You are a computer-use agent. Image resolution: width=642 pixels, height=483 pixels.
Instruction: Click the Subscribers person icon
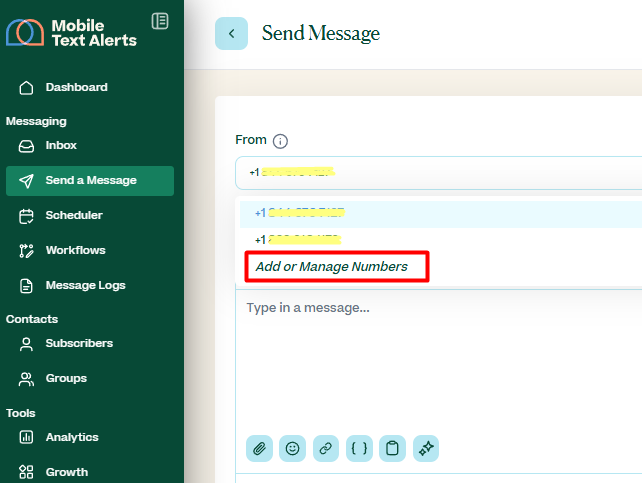[26, 344]
